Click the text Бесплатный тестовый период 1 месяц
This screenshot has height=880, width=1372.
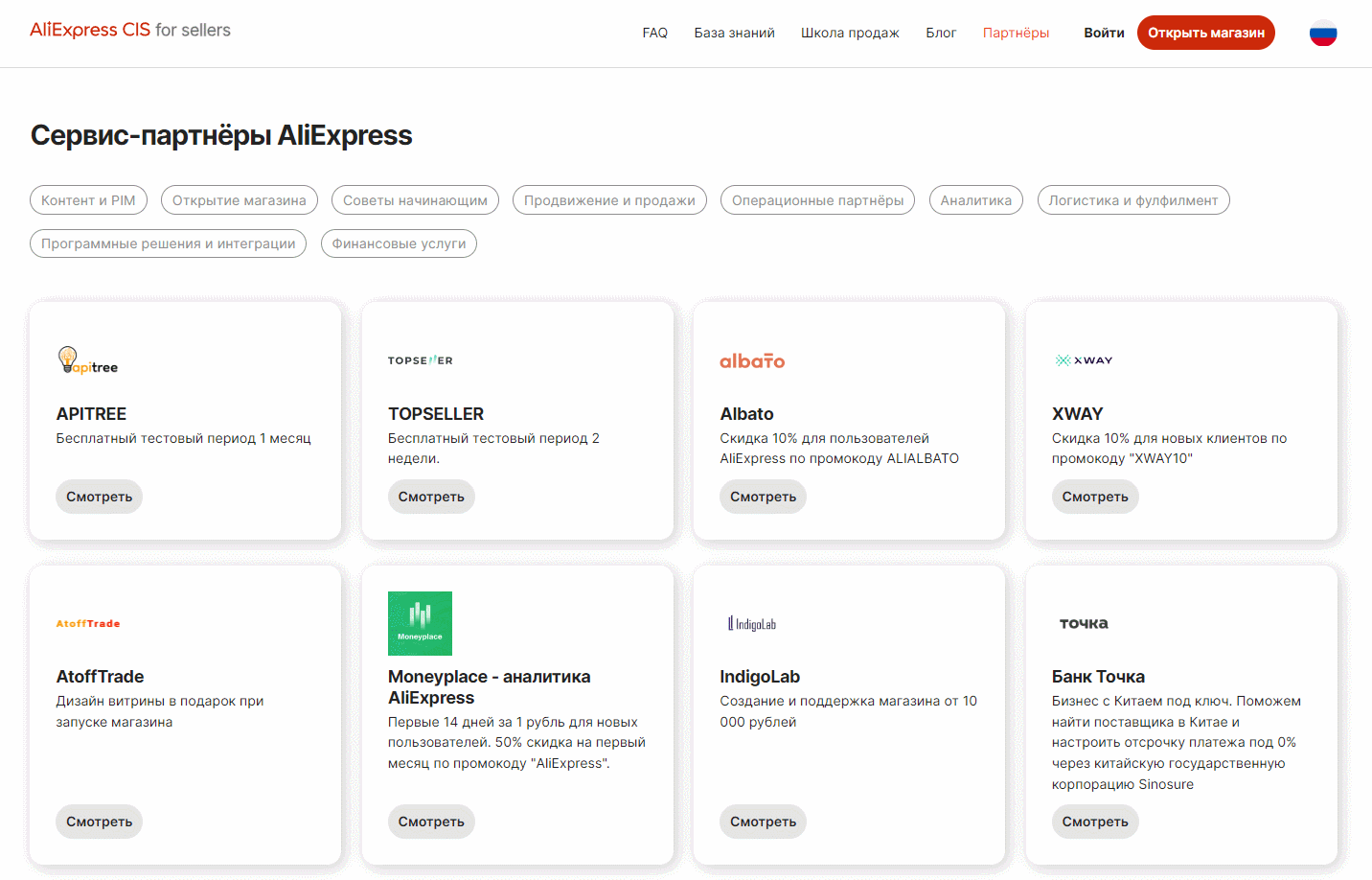tap(184, 438)
